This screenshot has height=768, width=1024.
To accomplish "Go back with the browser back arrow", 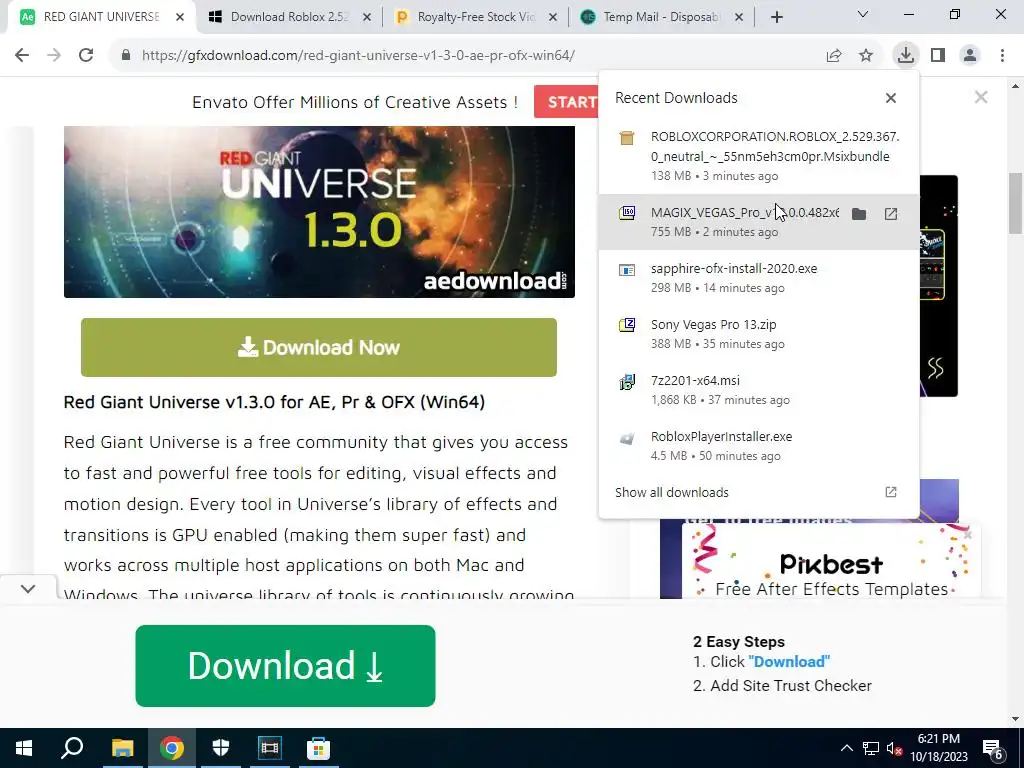I will pyautogui.click(x=22, y=56).
